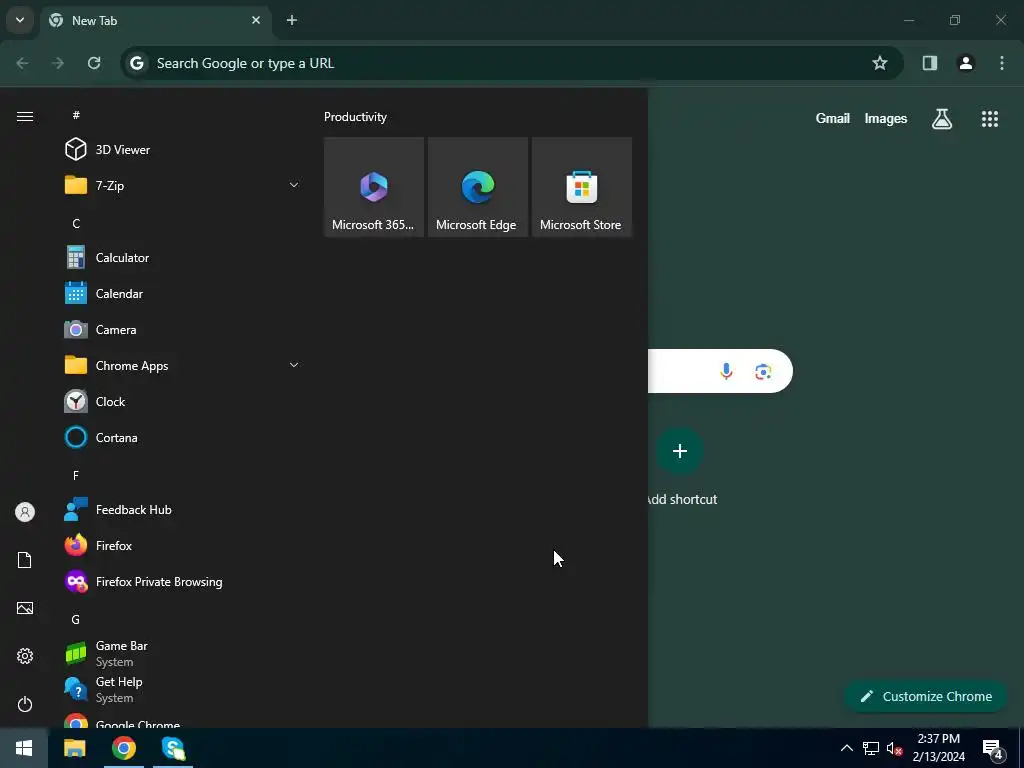Click the F letter section header

point(76,475)
